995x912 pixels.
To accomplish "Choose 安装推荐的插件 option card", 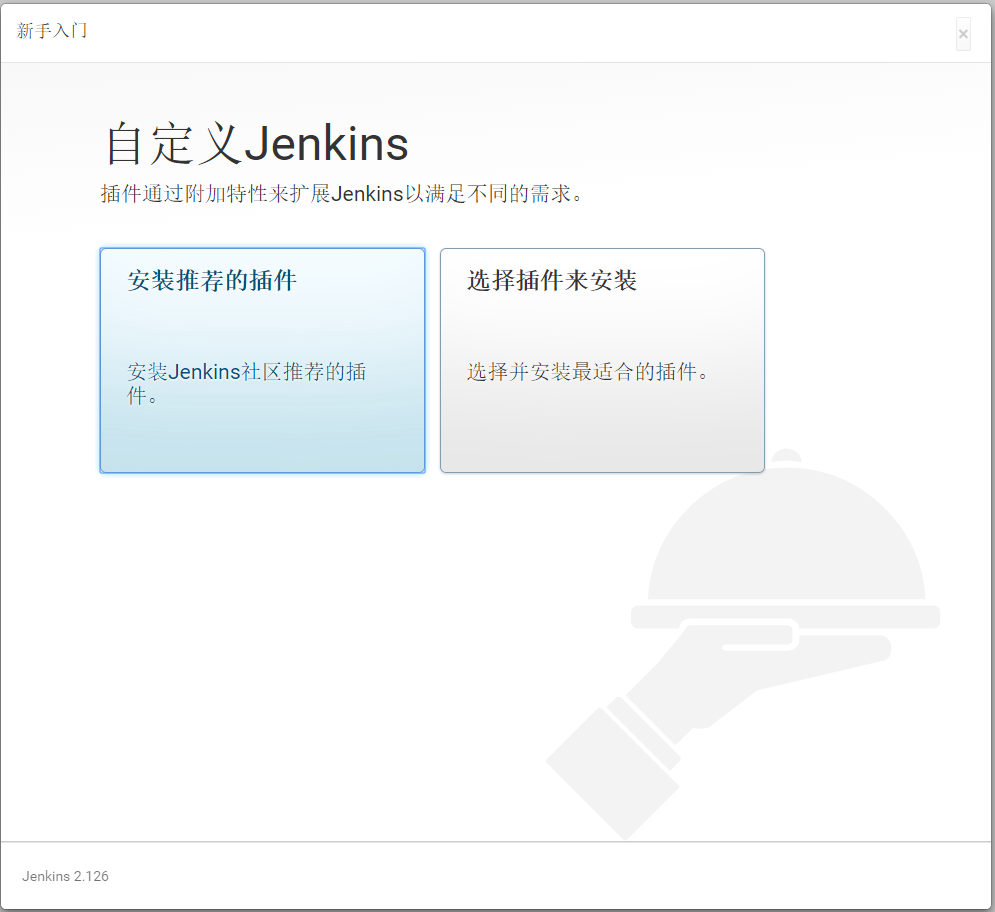I will coord(262,360).
